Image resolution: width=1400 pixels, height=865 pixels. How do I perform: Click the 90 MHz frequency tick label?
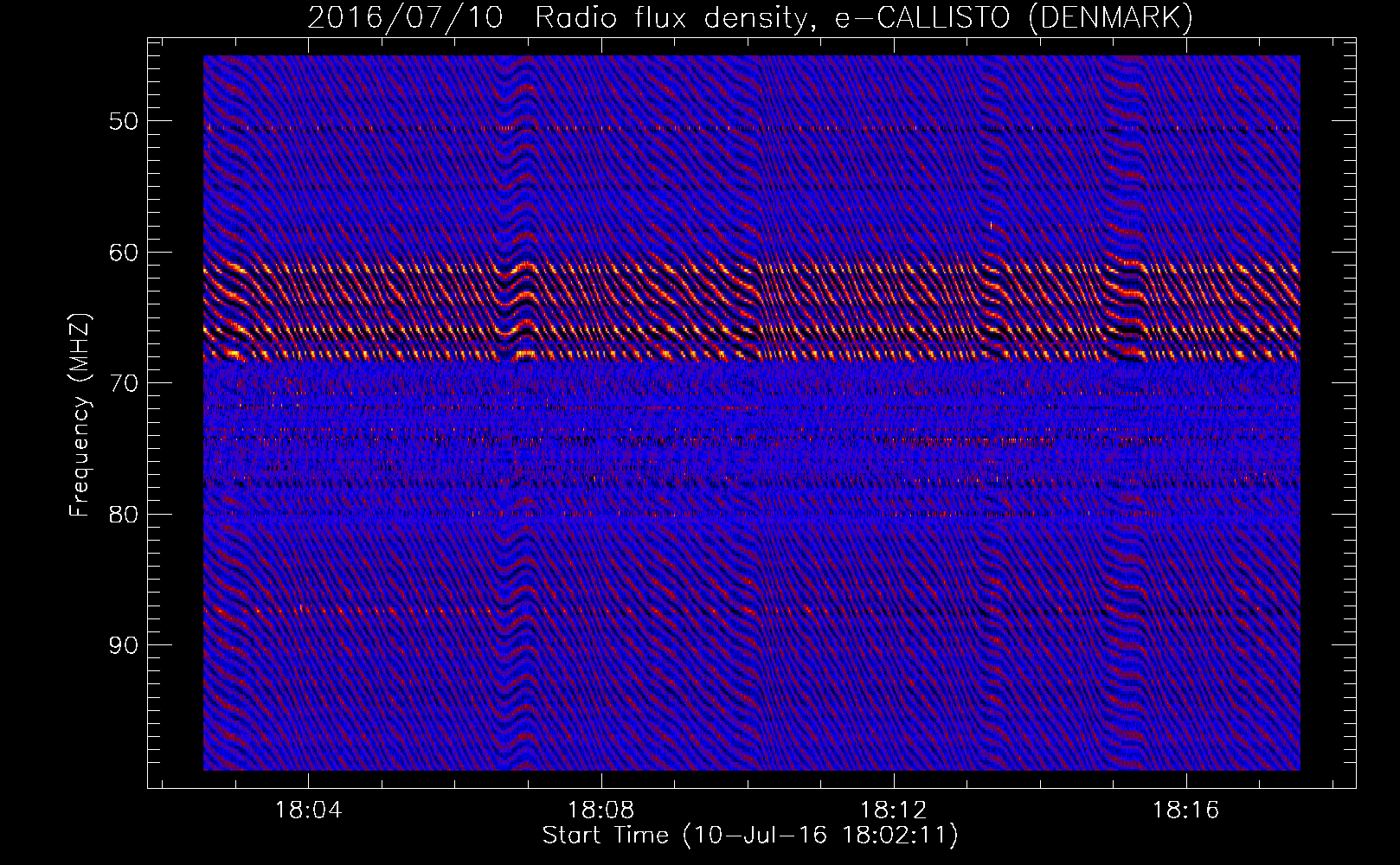[124, 645]
